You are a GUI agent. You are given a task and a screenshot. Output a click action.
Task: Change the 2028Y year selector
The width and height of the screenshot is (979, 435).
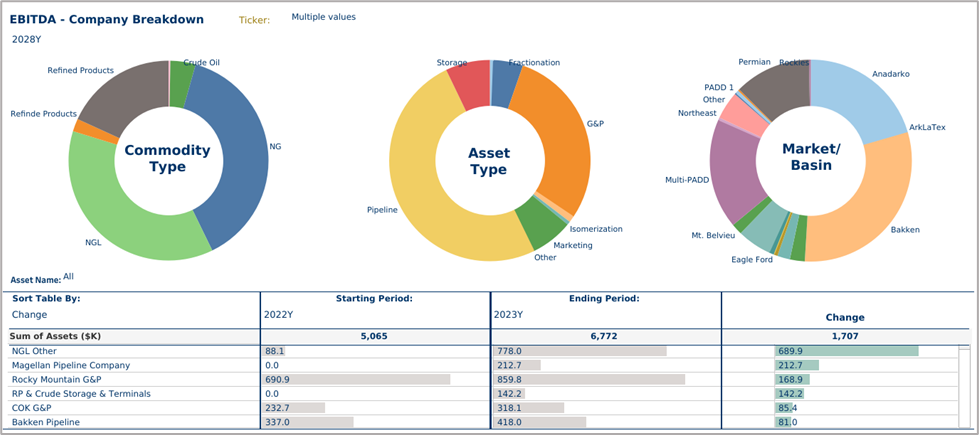point(26,39)
